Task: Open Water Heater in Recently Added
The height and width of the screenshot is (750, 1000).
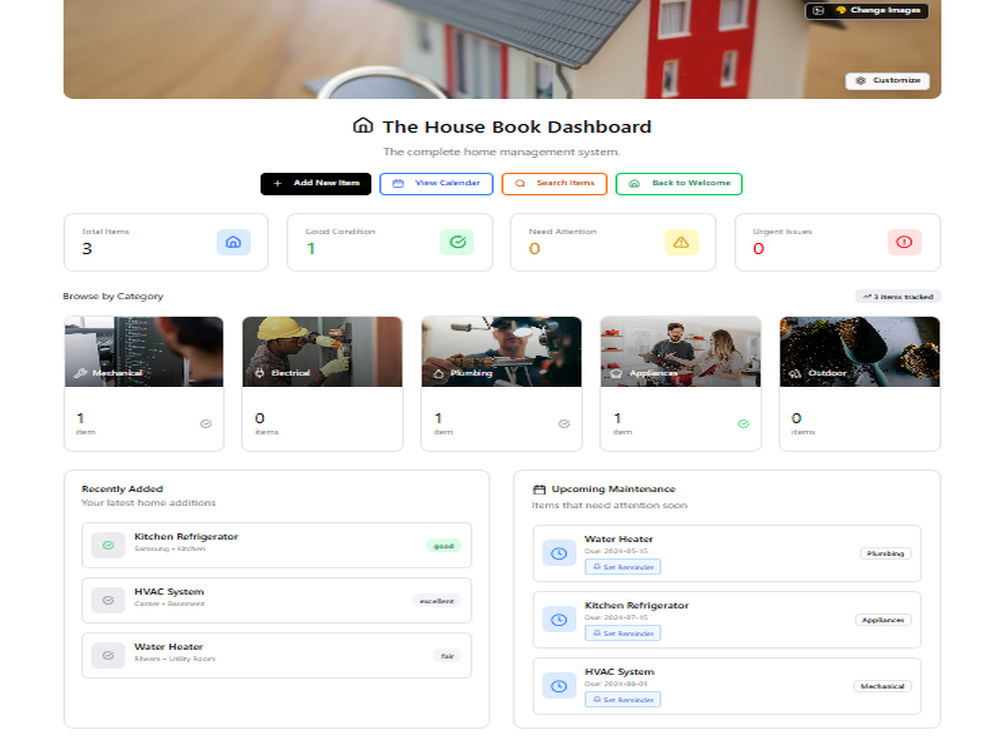Action: (277, 655)
